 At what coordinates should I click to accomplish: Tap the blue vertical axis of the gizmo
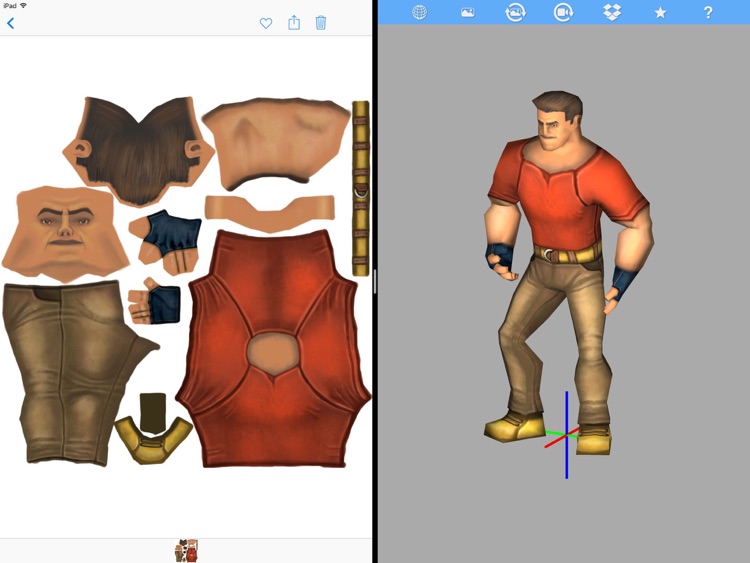[x=566, y=434]
